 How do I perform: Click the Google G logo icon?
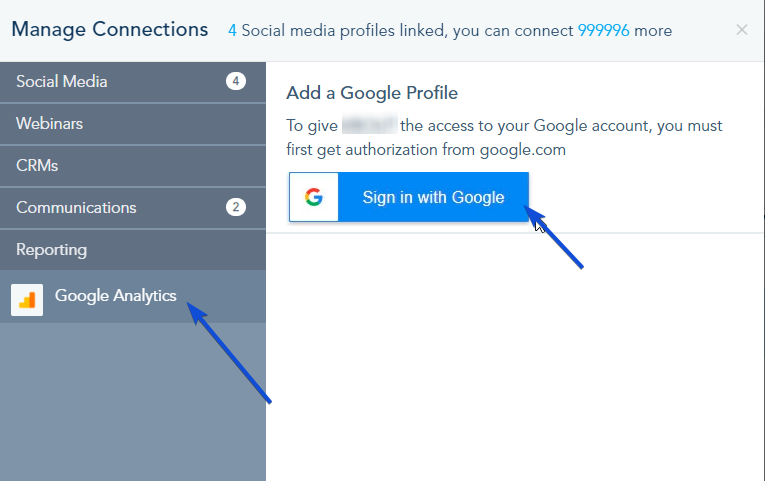point(314,197)
